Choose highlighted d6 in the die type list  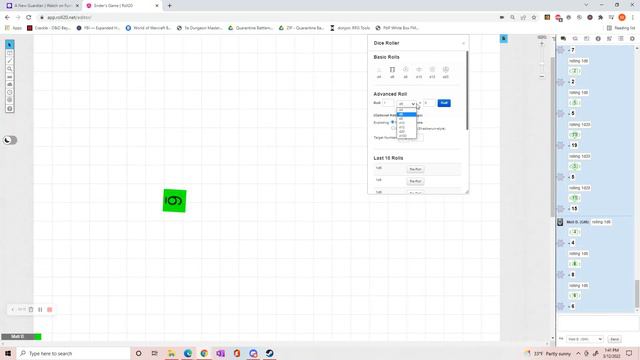tap(407, 114)
